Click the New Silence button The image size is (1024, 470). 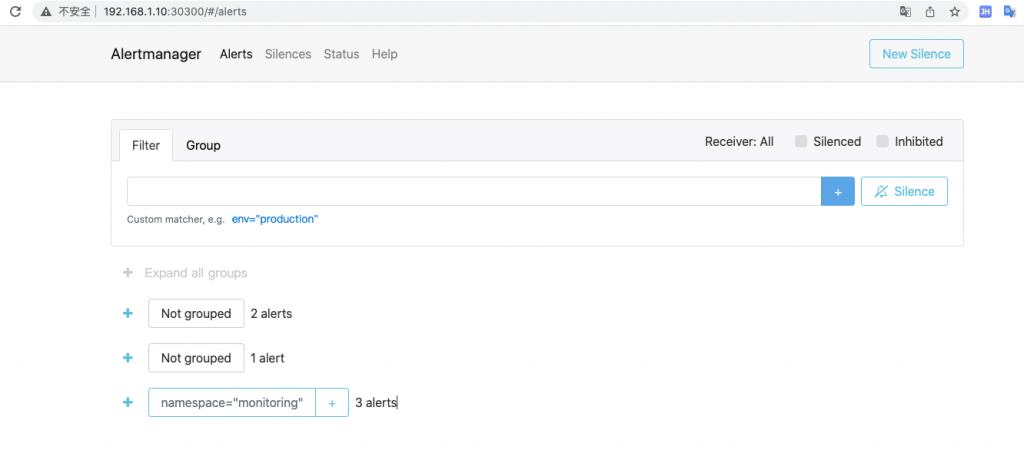tap(916, 54)
